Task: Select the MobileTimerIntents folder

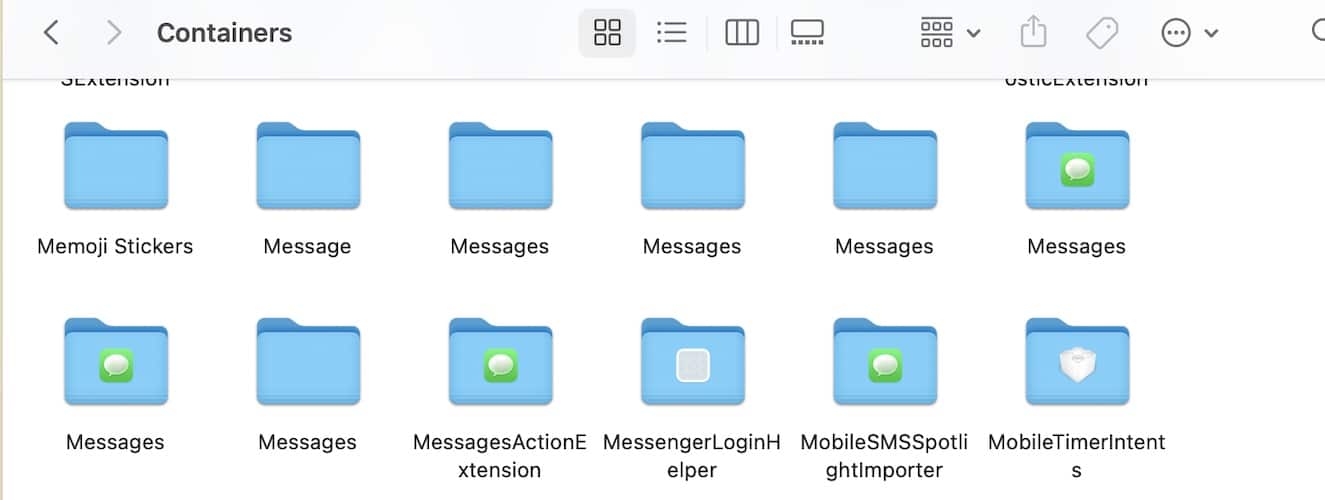Action: tap(1077, 363)
